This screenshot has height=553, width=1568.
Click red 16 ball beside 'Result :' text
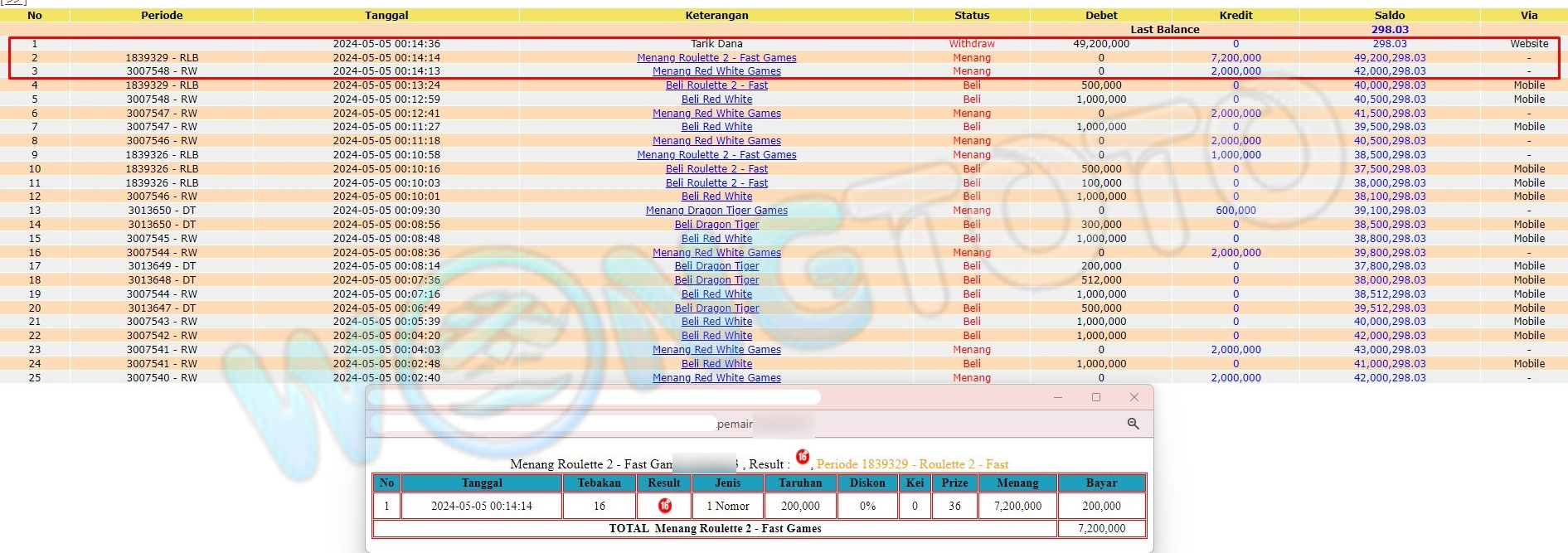802,457
